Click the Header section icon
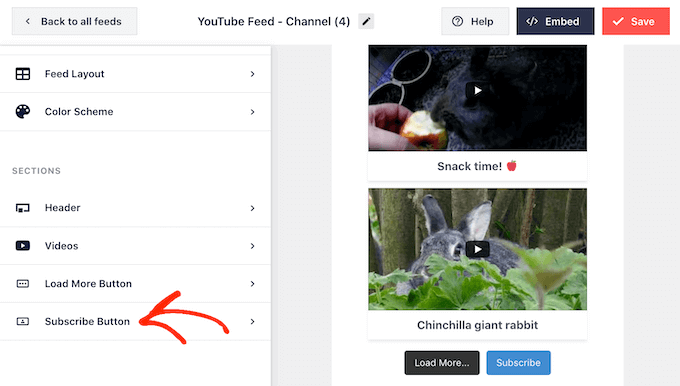 (x=23, y=208)
